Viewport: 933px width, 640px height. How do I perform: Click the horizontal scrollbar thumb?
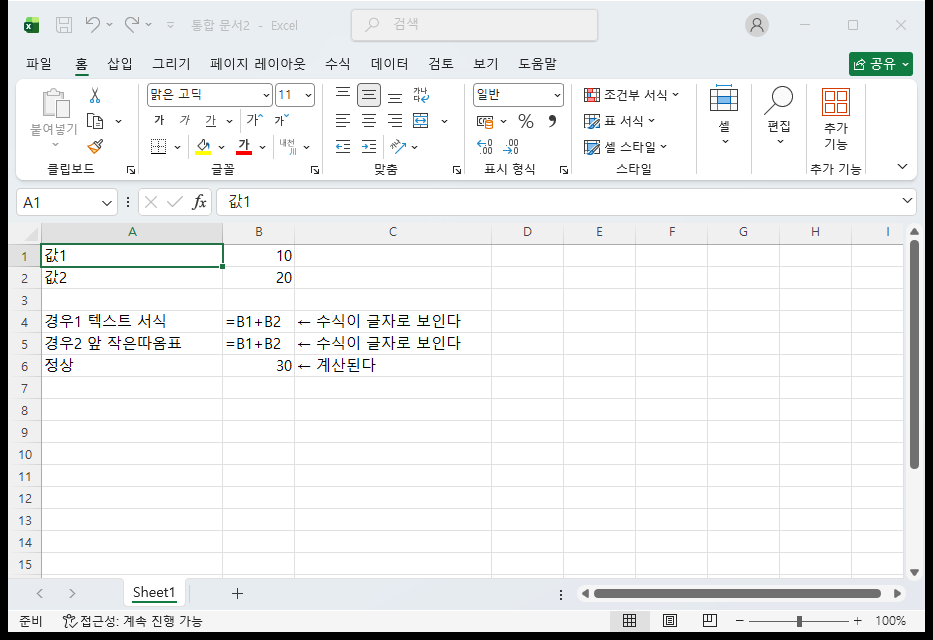(737, 594)
